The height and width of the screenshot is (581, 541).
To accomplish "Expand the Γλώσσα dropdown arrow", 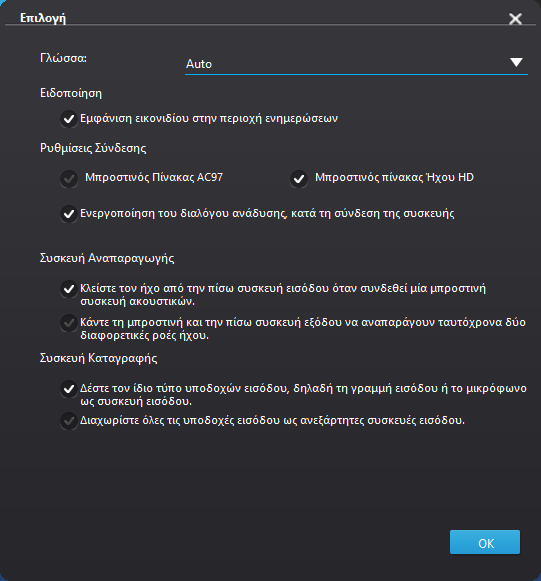I will [516, 62].
